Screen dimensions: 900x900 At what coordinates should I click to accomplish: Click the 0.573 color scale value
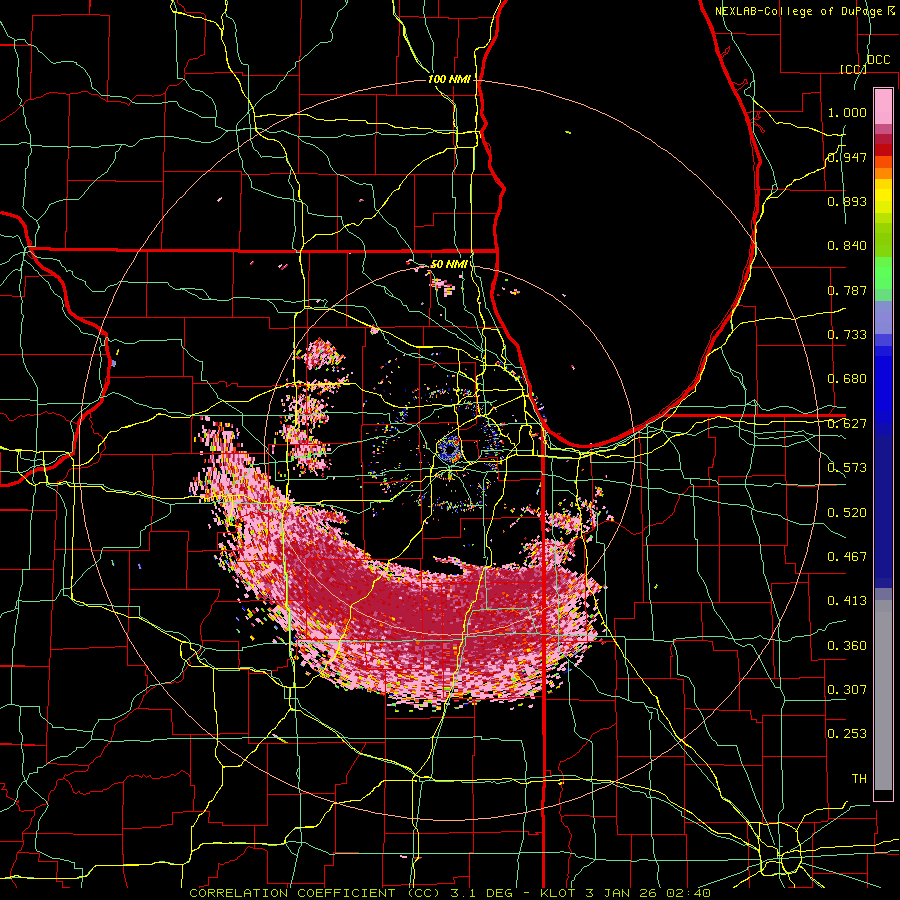click(x=847, y=468)
